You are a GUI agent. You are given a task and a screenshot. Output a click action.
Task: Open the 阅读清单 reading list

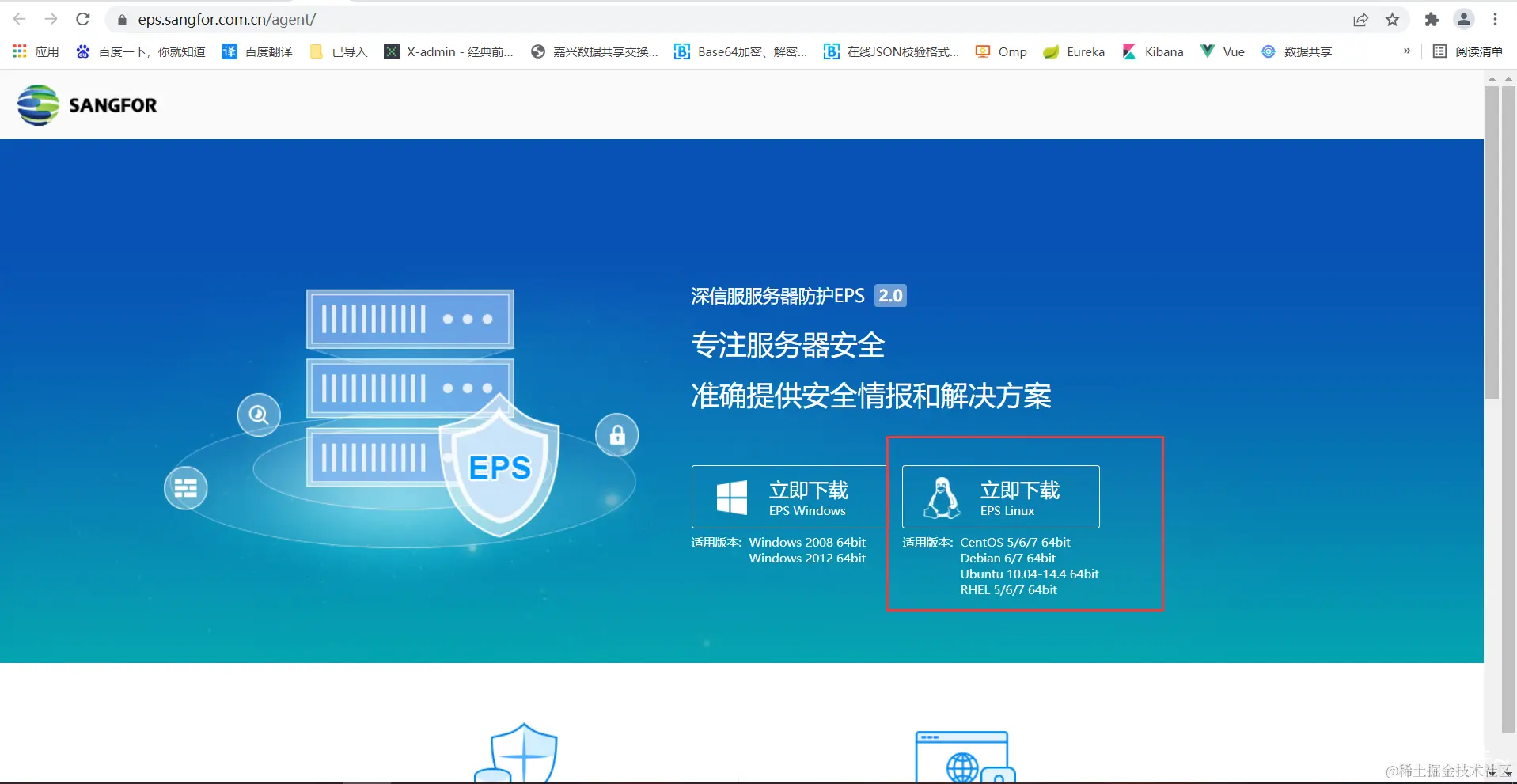(x=1468, y=51)
